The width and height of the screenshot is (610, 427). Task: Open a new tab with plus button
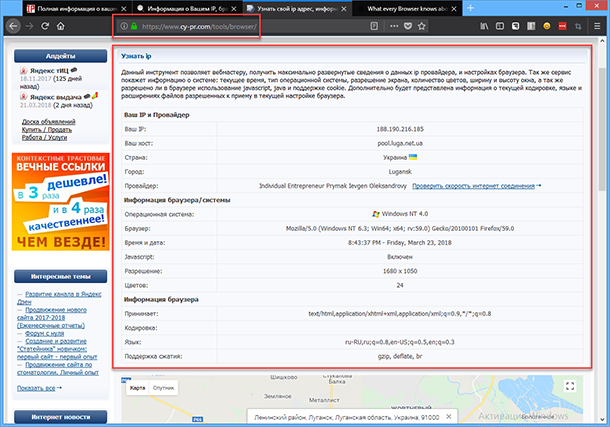tap(470, 8)
